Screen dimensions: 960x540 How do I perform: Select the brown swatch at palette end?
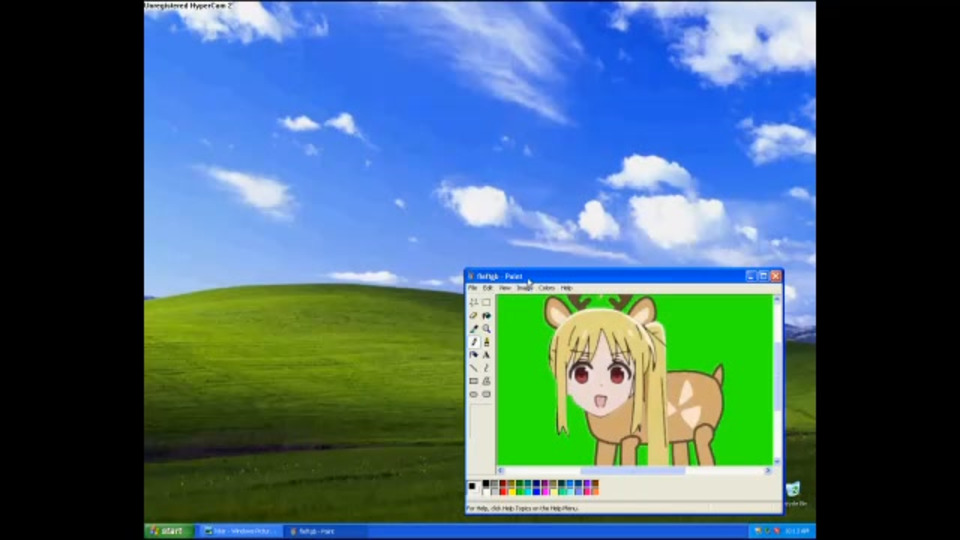click(596, 484)
